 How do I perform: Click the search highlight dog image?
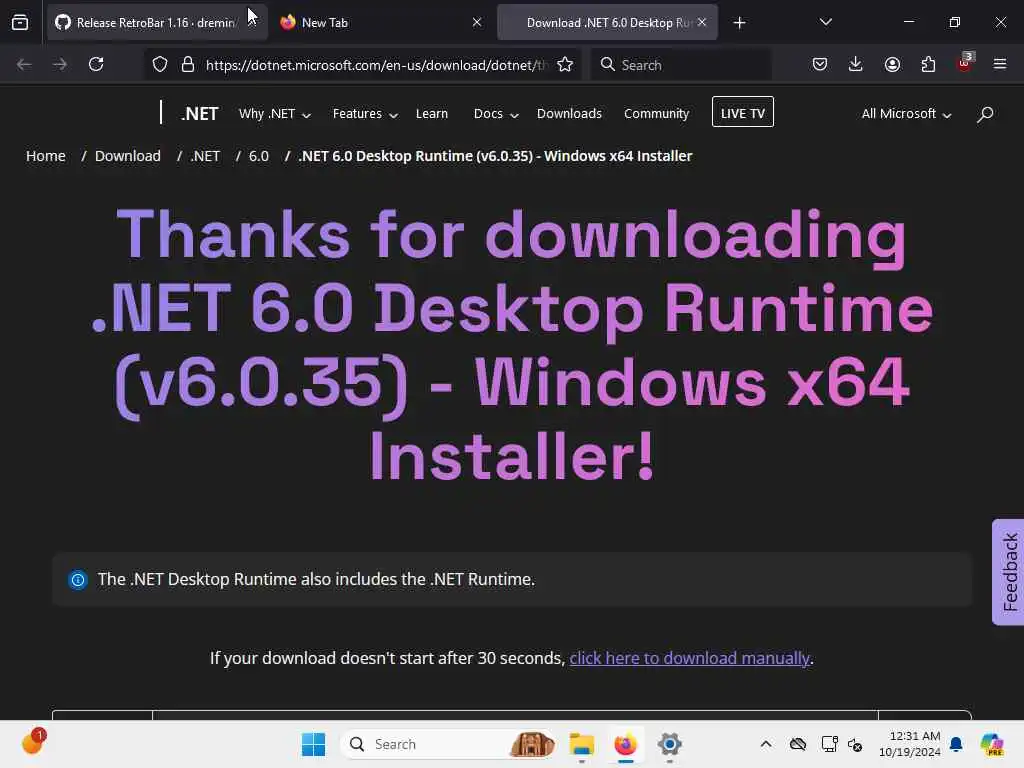point(532,744)
